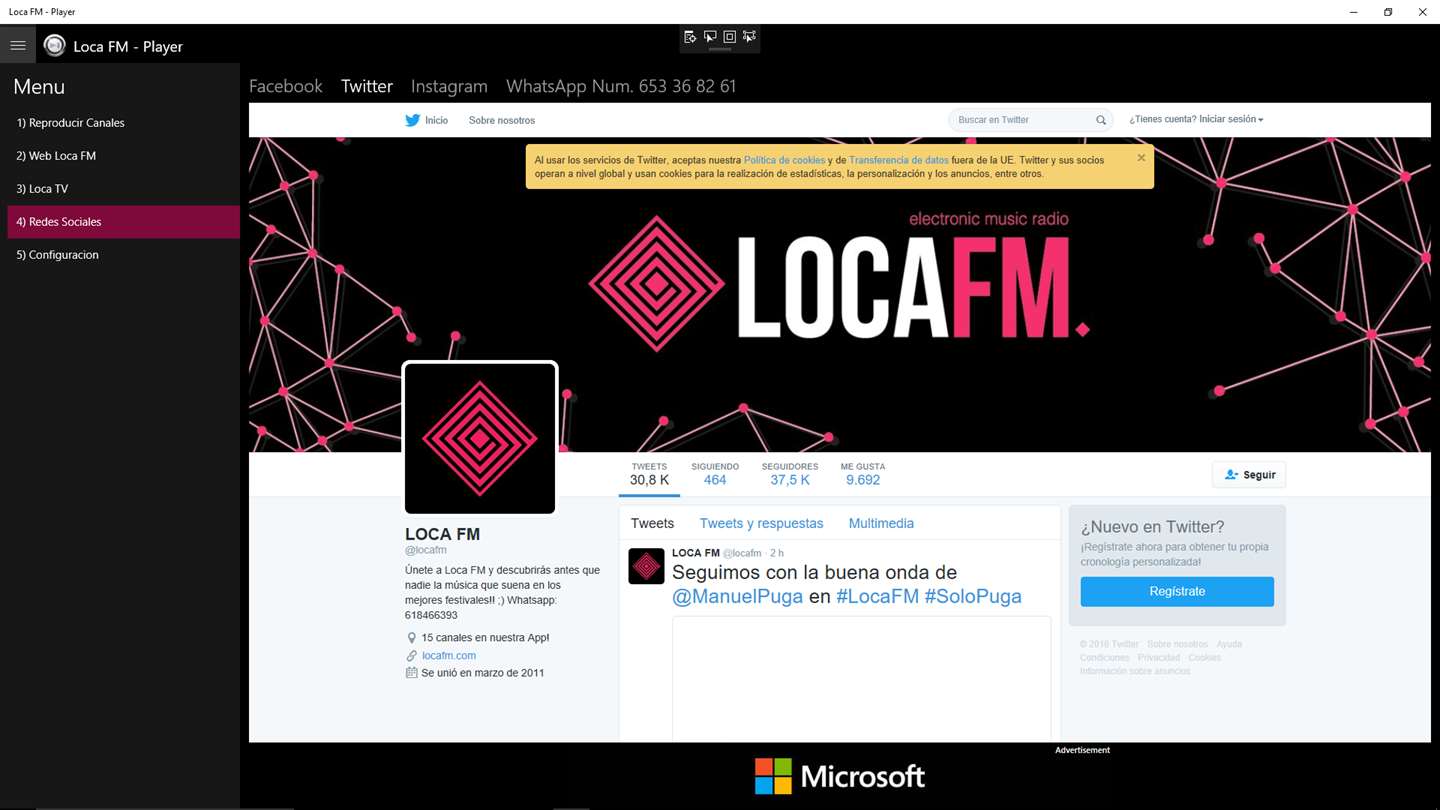Click the @ManuelPuga mention in the tweet
The image size is (1440, 810).
737,597
